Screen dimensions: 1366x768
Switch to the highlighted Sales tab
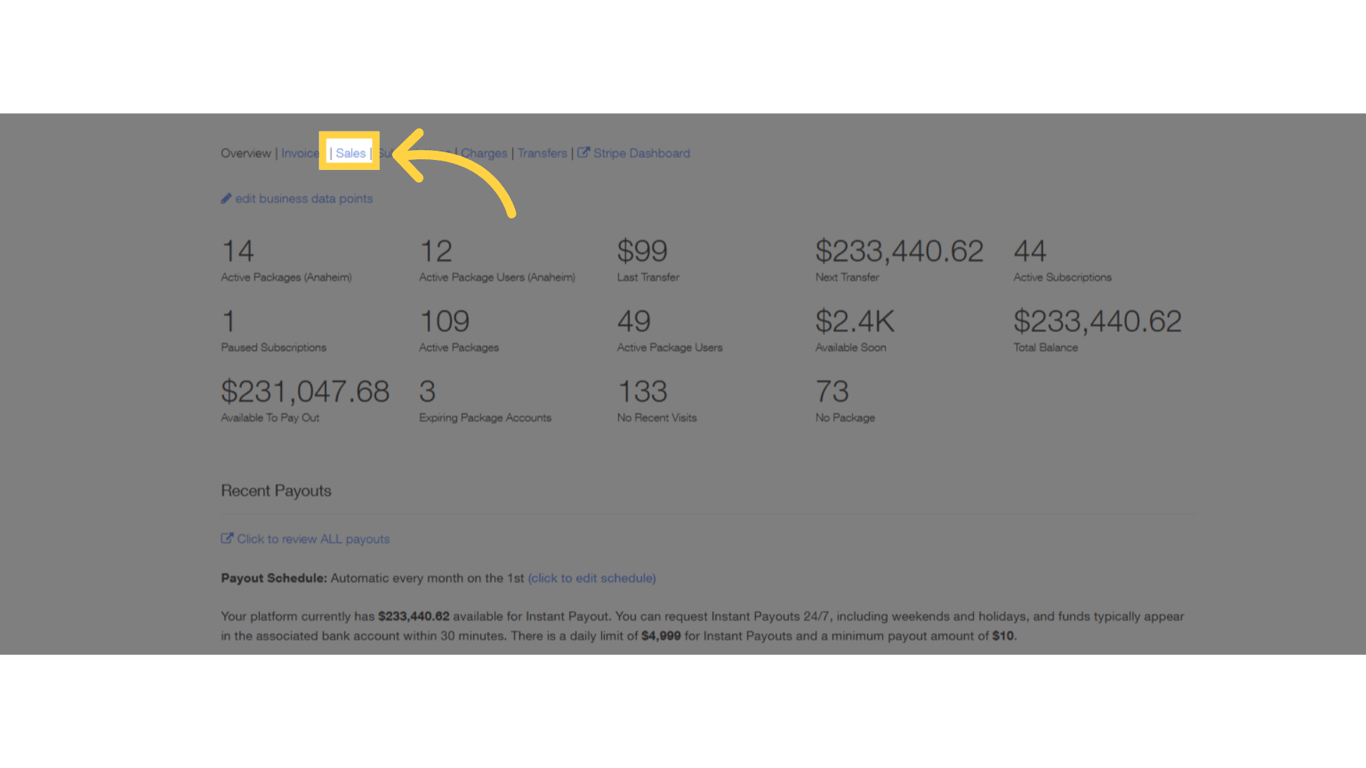pos(351,153)
